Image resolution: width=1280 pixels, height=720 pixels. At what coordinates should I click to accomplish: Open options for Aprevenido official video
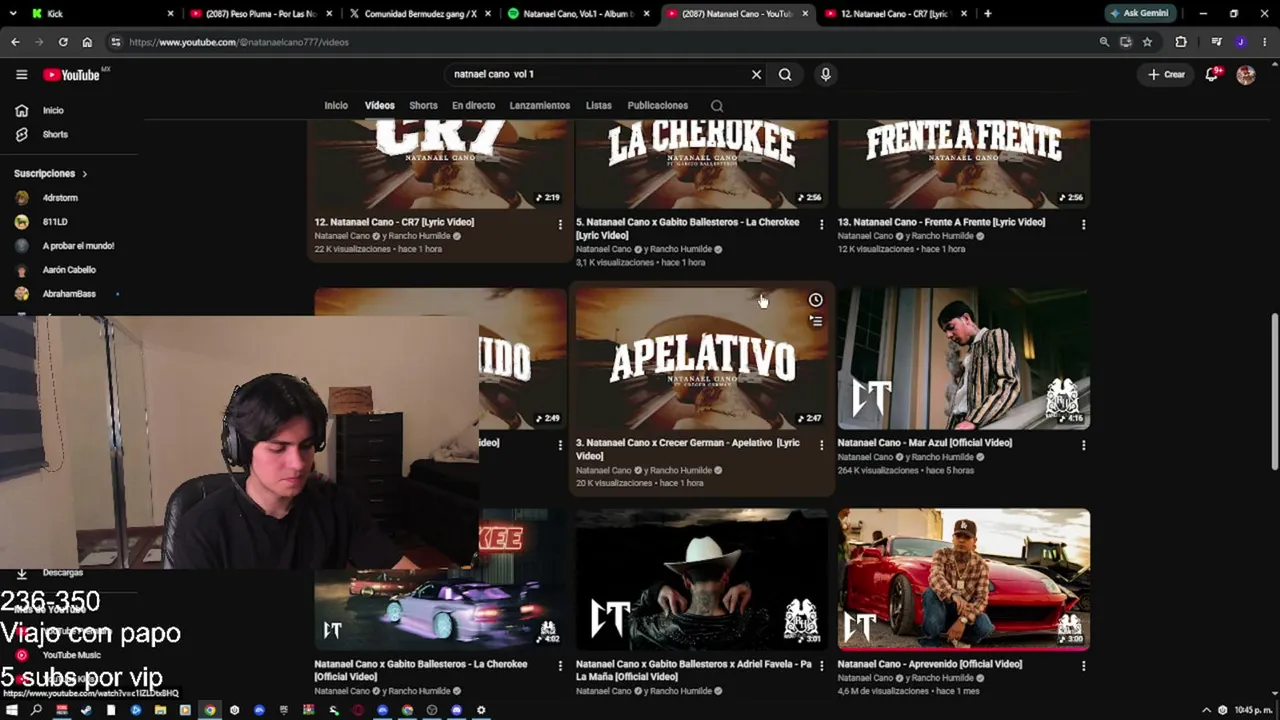(x=1083, y=666)
